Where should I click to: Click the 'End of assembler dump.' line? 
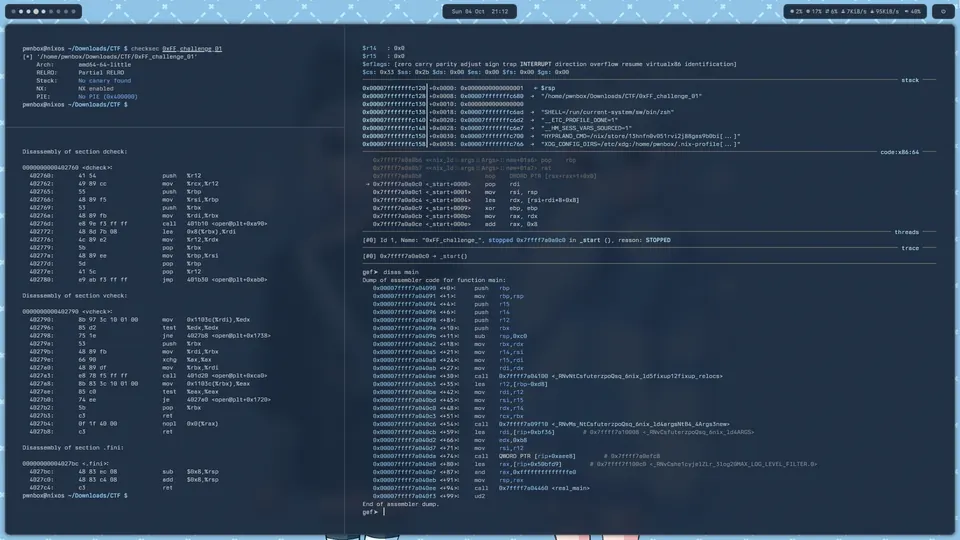point(400,504)
